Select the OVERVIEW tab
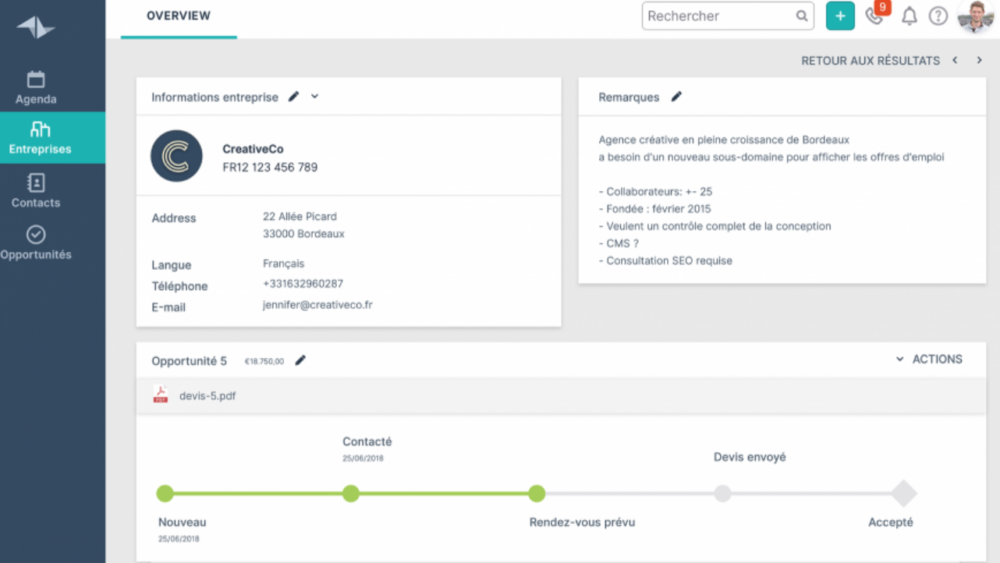The height and width of the screenshot is (563, 1000). tap(178, 16)
